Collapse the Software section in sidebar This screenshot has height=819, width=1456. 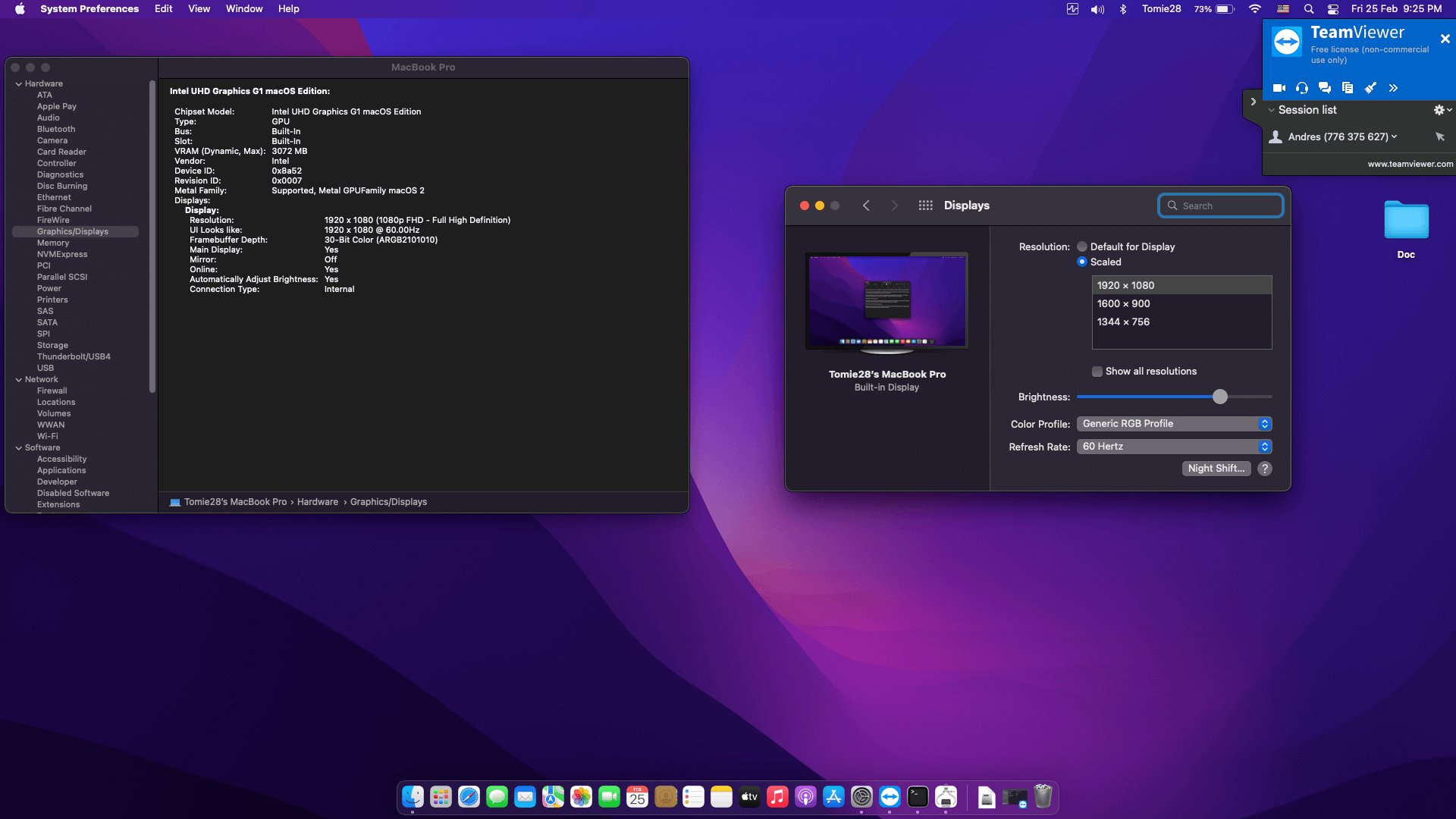pyautogui.click(x=19, y=448)
